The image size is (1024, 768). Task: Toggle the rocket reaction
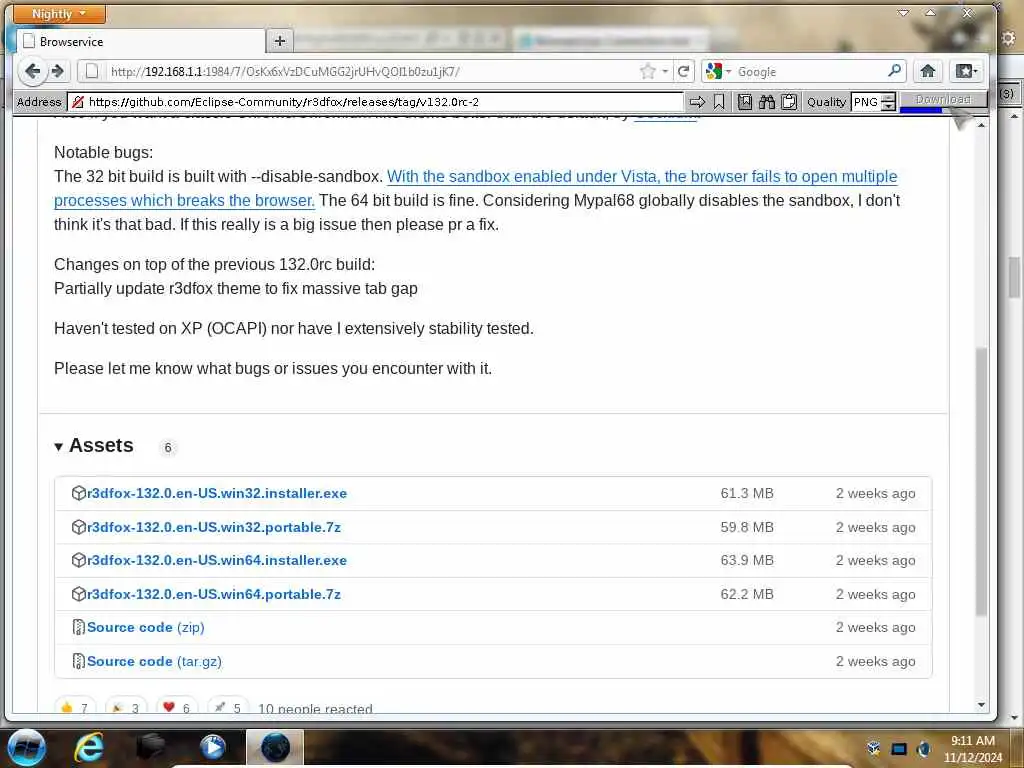pos(227,707)
